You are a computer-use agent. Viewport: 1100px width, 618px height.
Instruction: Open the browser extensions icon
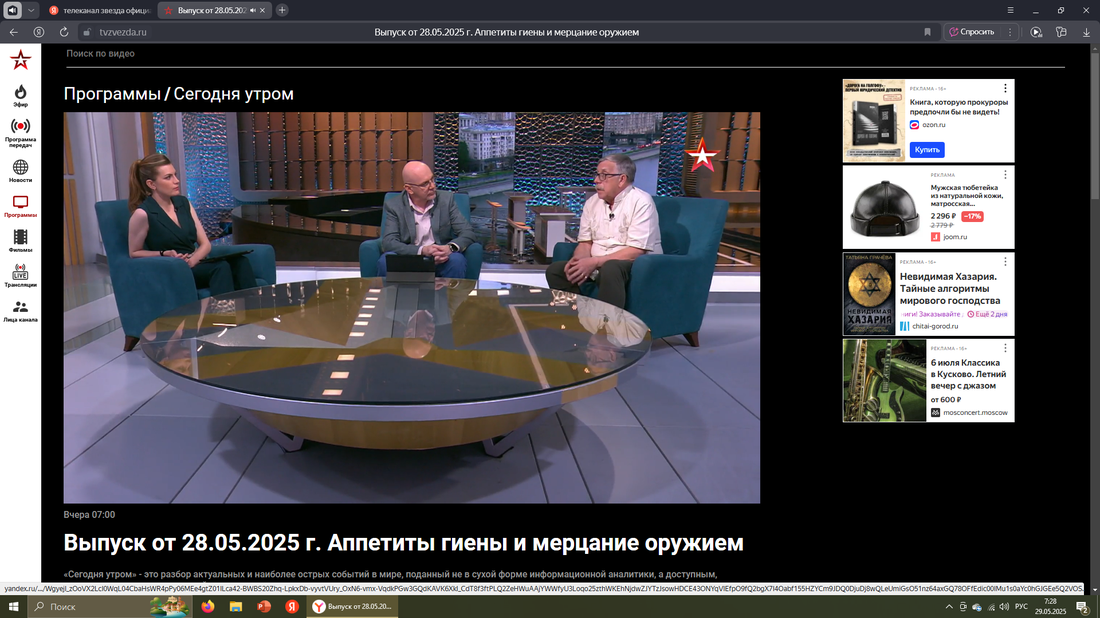[1061, 32]
